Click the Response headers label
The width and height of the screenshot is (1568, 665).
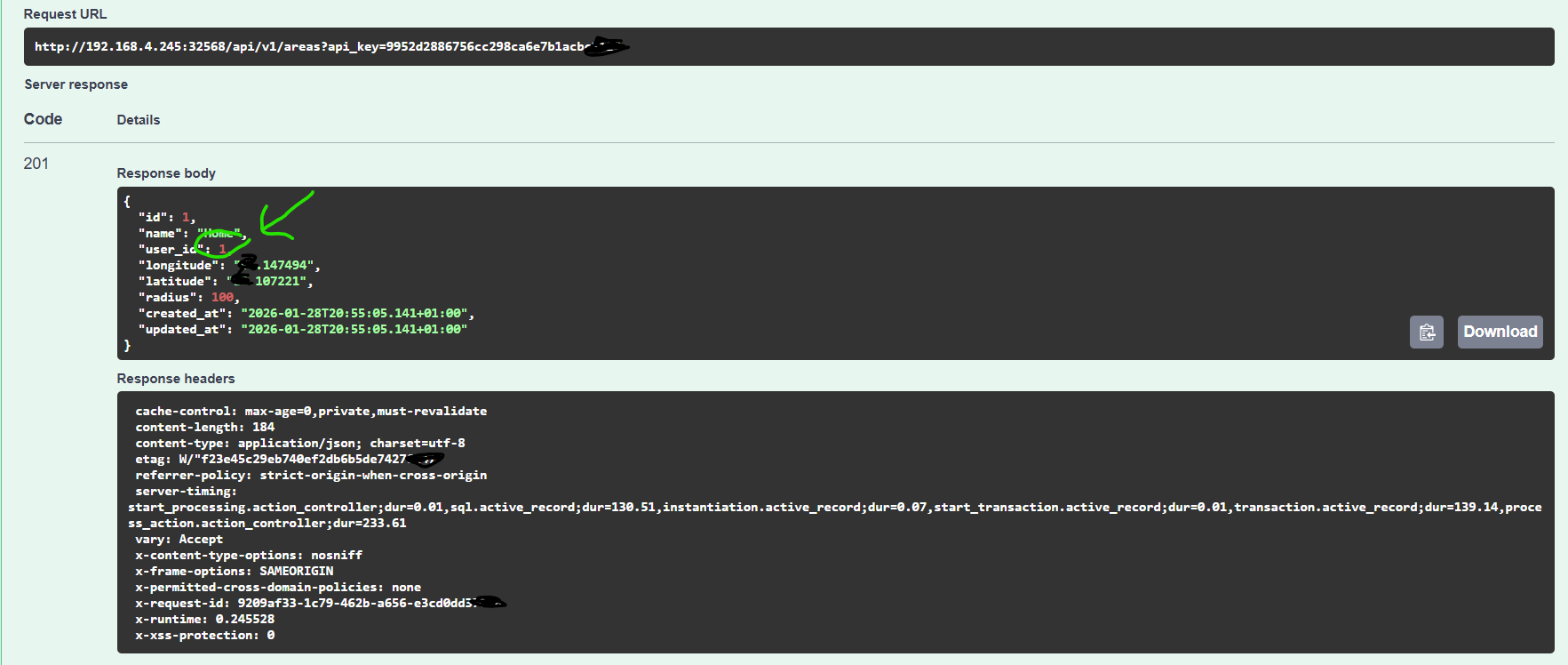tap(176, 379)
